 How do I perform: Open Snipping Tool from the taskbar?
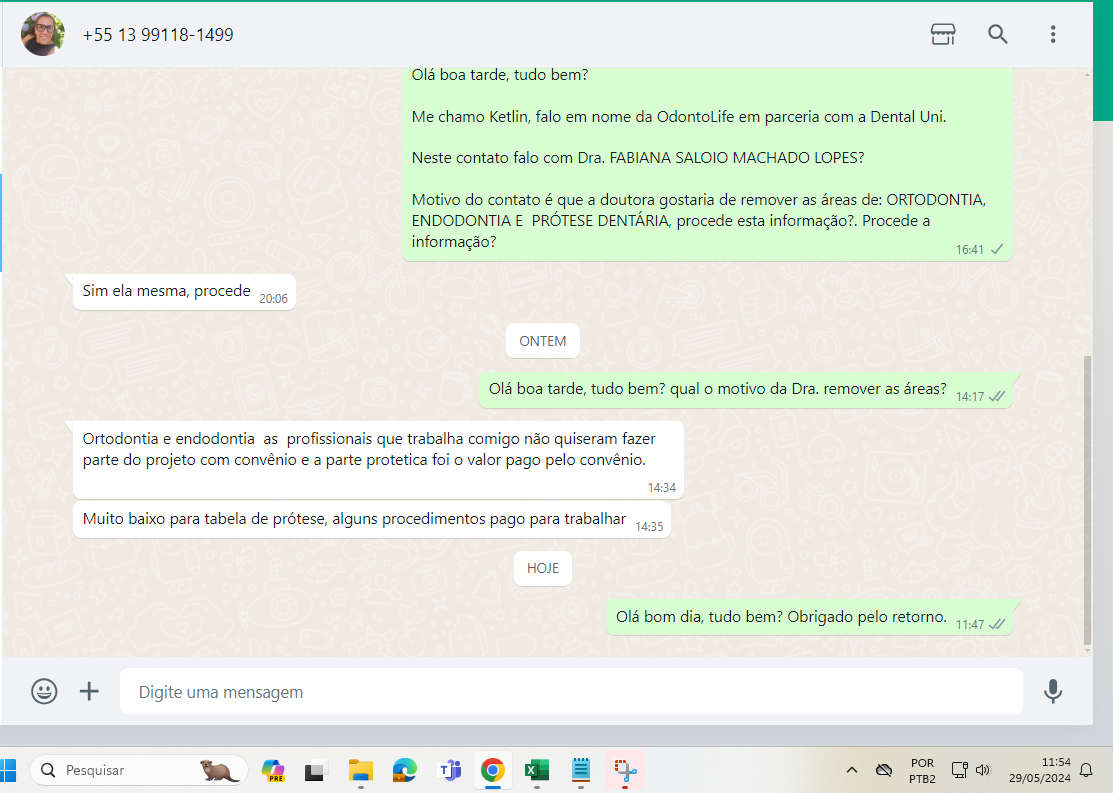pos(625,770)
